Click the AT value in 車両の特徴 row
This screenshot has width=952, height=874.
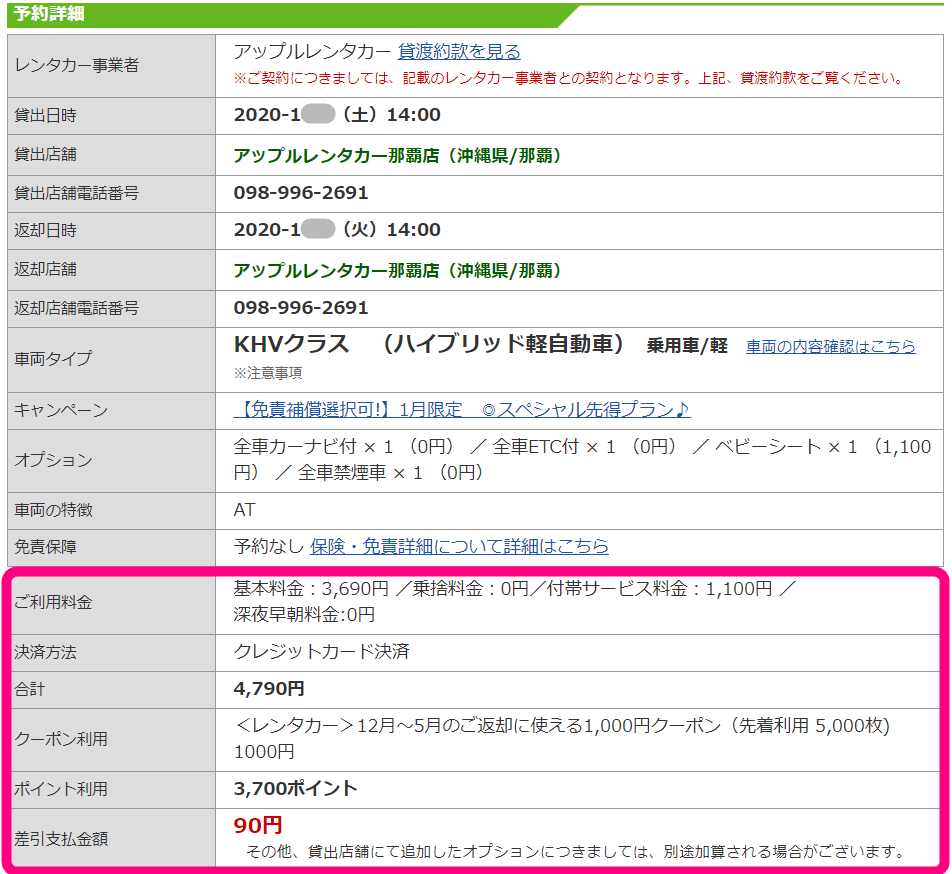(x=244, y=510)
